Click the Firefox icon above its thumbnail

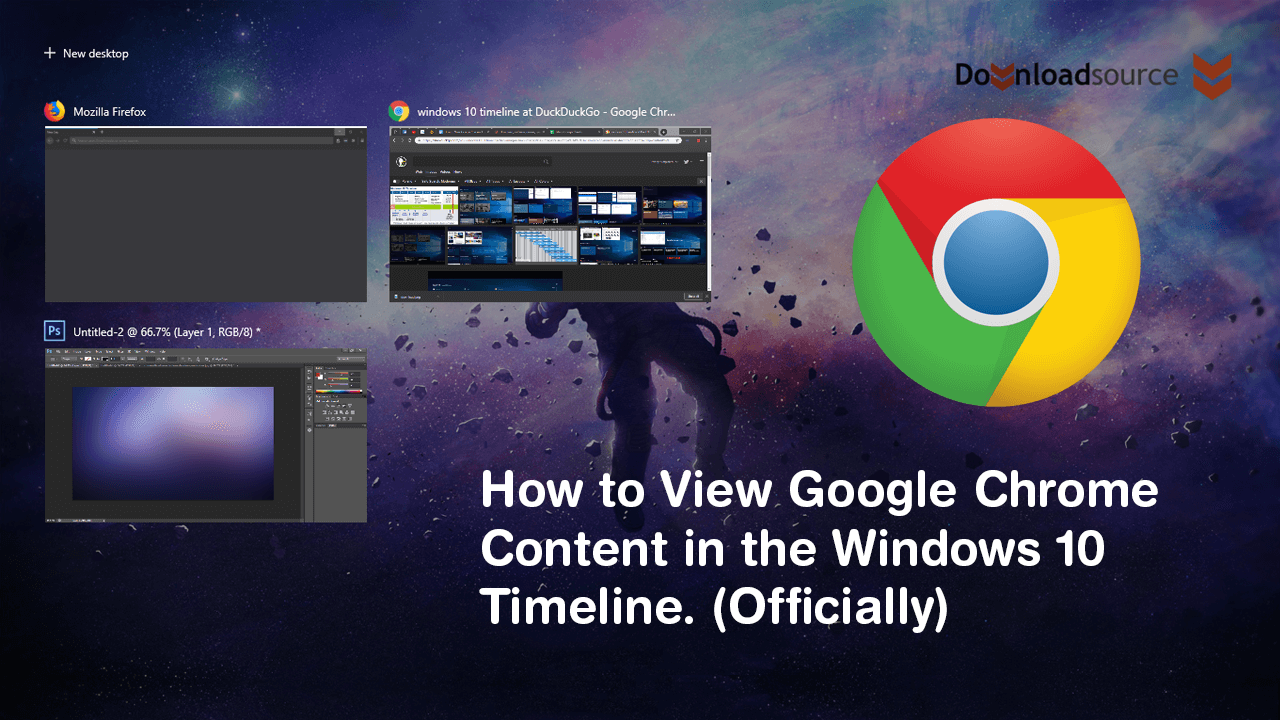click(x=54, y=111)
